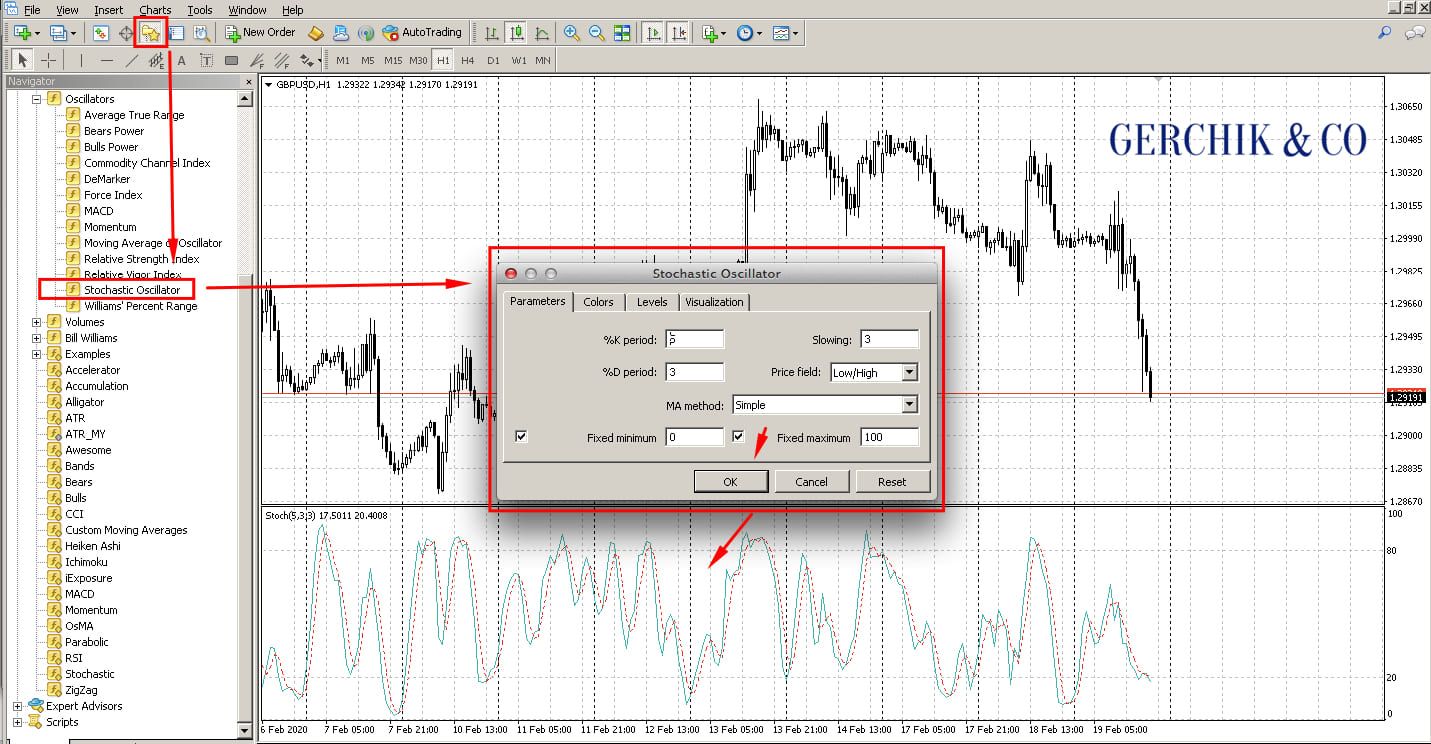Click the %K period input field
Image resolution: width=1431 pixels, height=744 pixels.
pyautogui.click(x=694, y=338)
